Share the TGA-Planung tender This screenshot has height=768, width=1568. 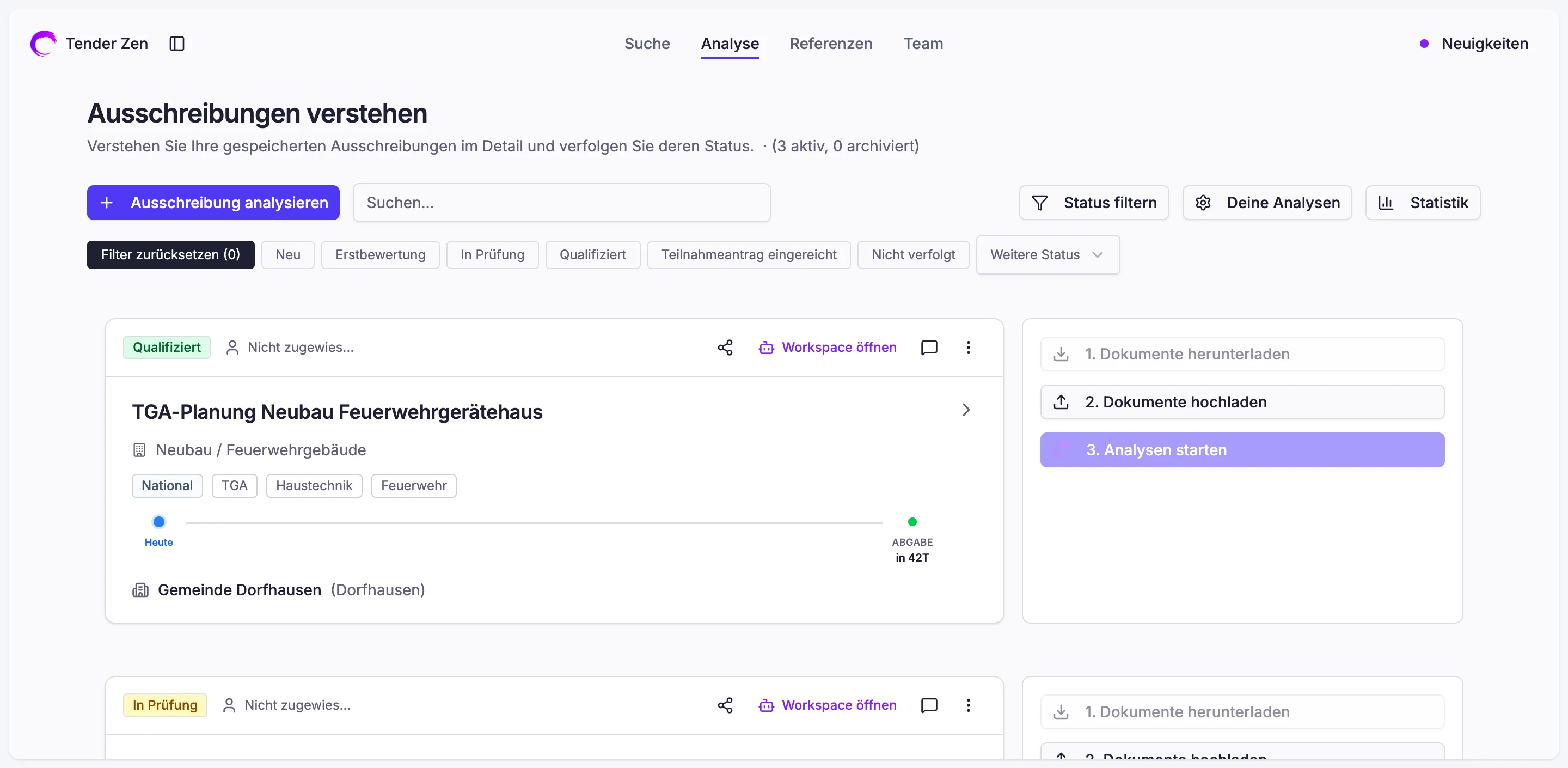click(x=725, y=347)
